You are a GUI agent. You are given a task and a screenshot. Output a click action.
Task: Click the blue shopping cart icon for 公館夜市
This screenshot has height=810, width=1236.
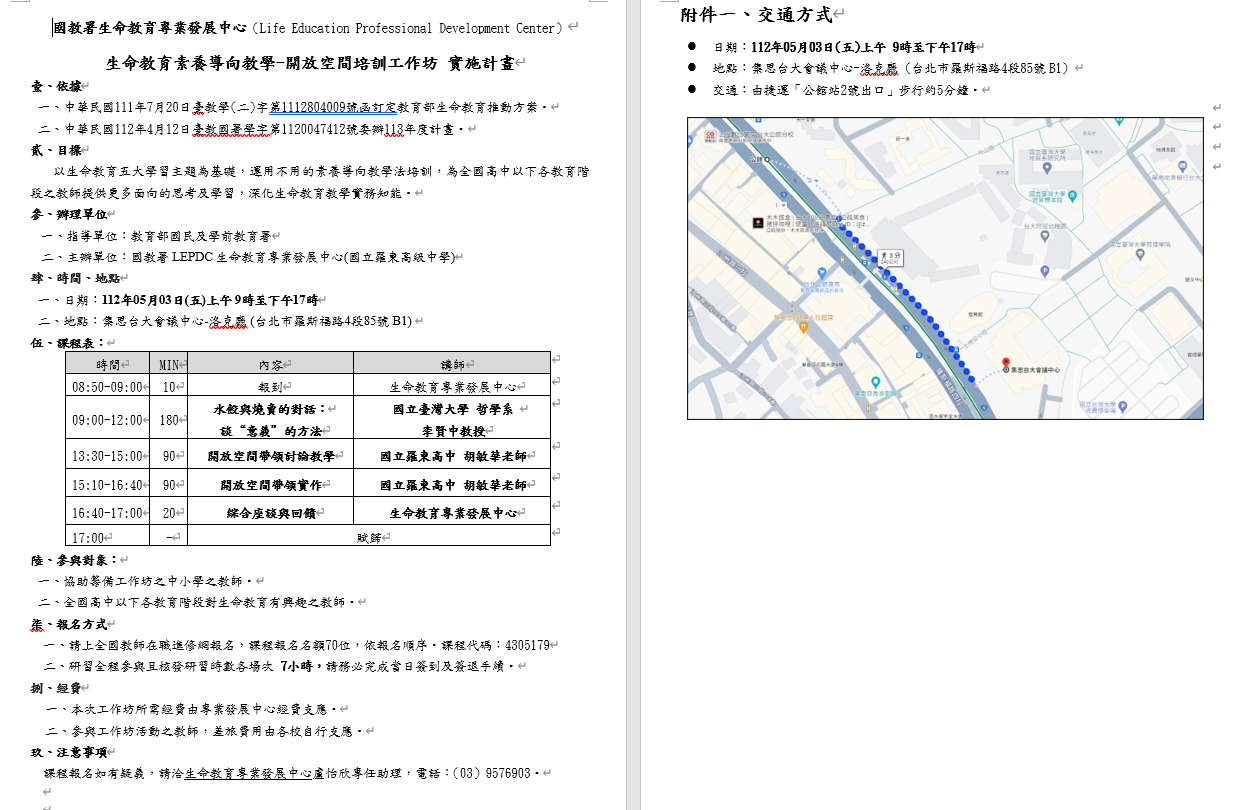click(x=821, y=272)
